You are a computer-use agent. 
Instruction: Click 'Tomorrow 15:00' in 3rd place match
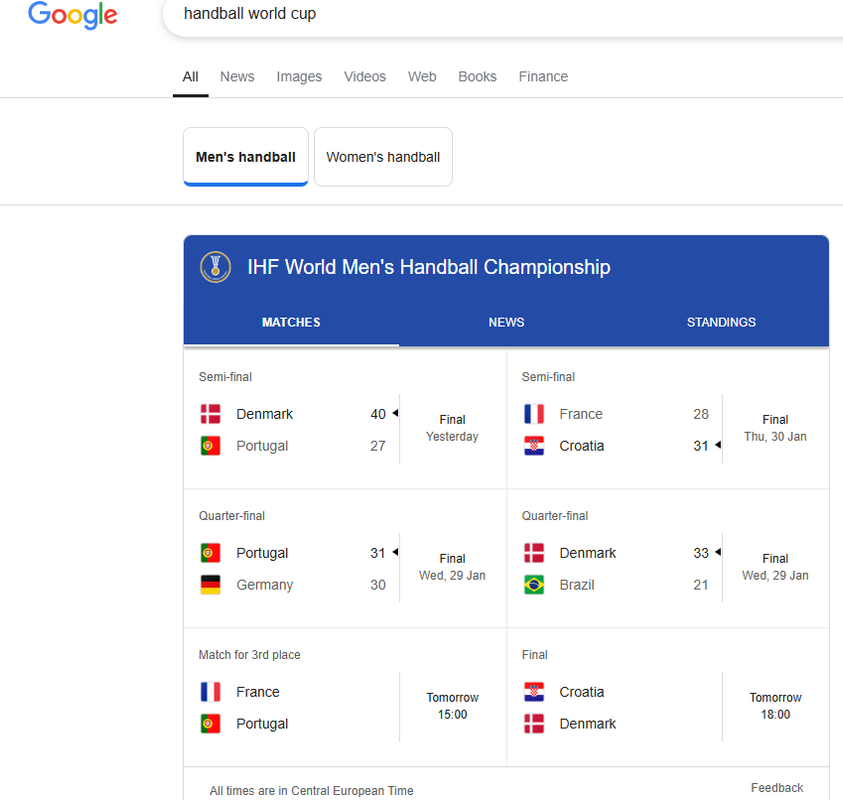pos(452,706)
